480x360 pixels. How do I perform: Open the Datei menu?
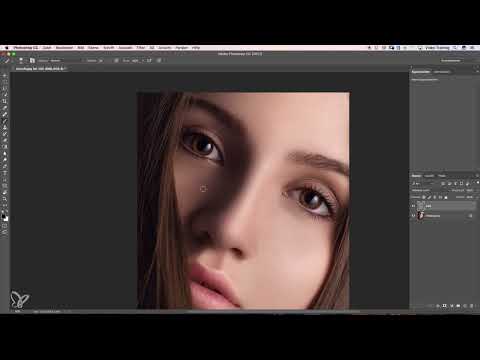[47, 48]
